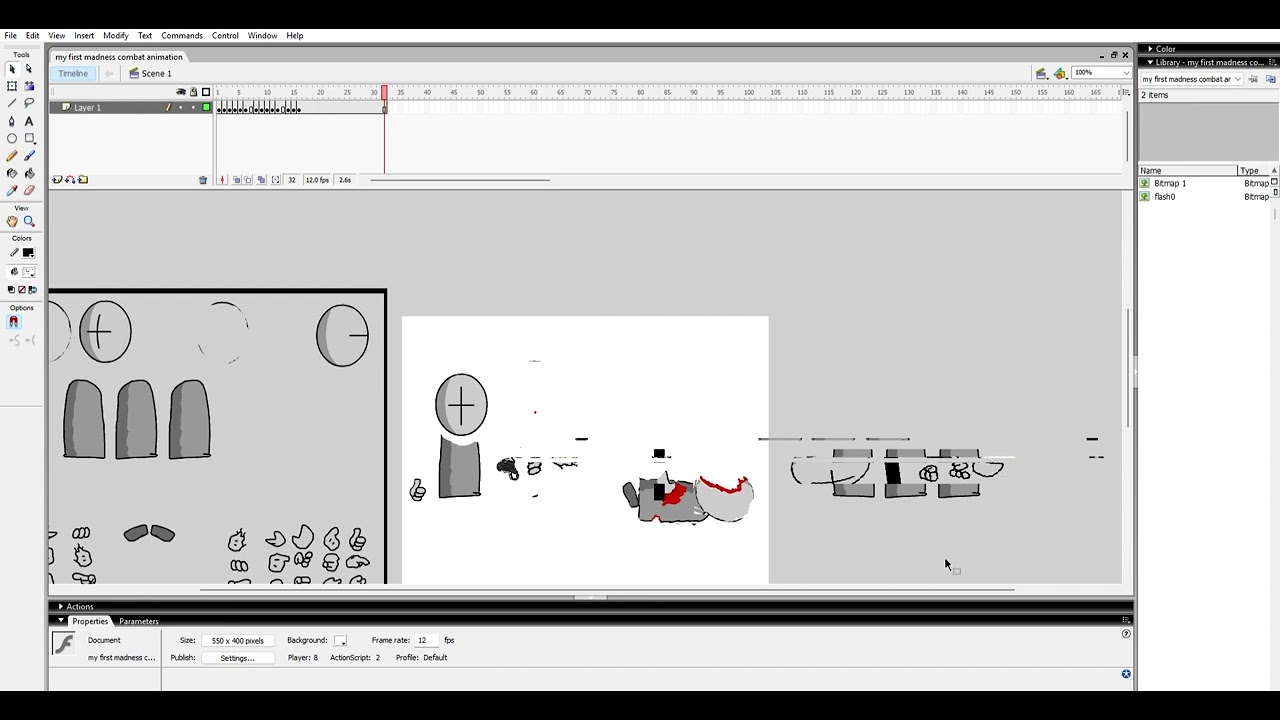Collapse the Properties panel arrow
This screenshot has width=1280, height=720.
pyautogui.click(x=60, y=621)
